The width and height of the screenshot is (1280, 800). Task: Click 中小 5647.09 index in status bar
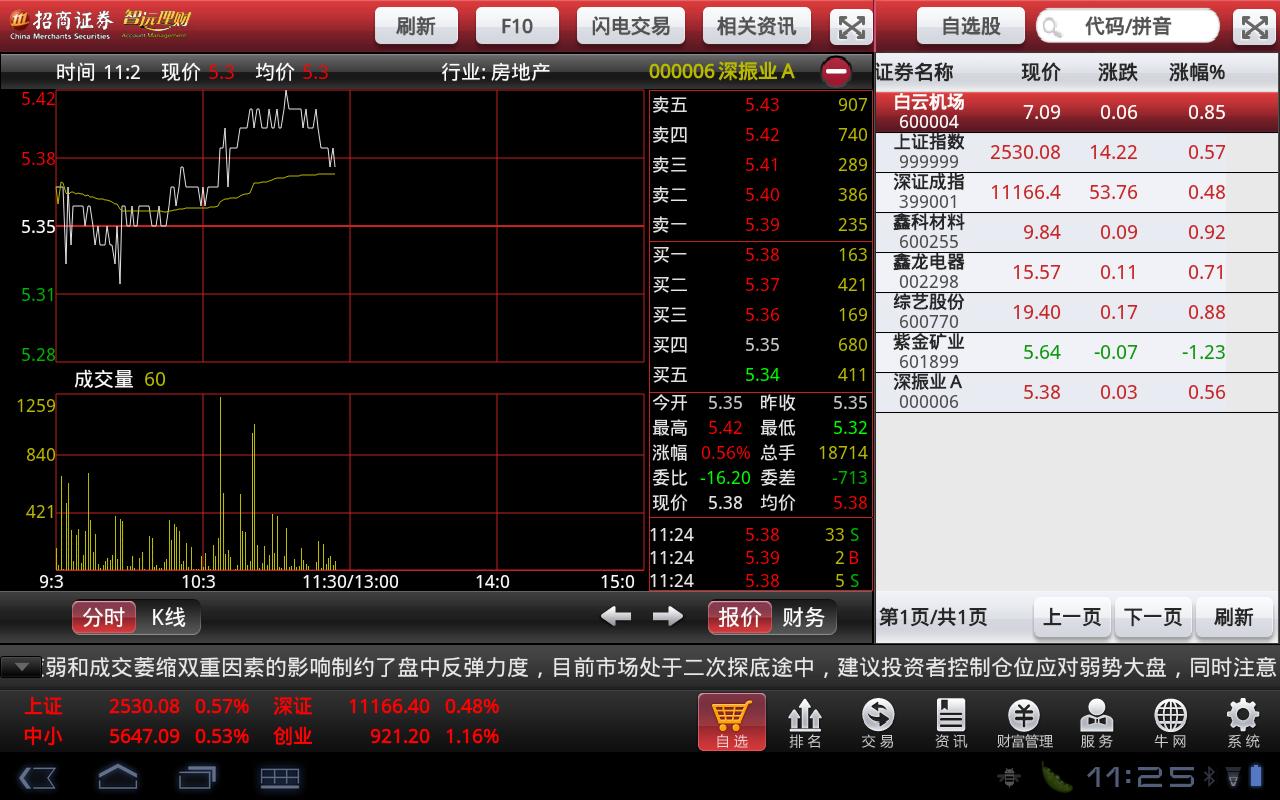coord(136,736)
